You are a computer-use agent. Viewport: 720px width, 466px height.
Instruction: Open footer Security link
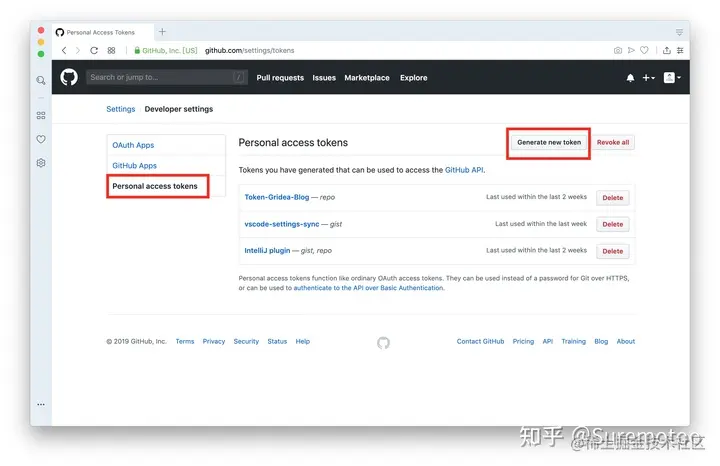[x=246, y=342]
